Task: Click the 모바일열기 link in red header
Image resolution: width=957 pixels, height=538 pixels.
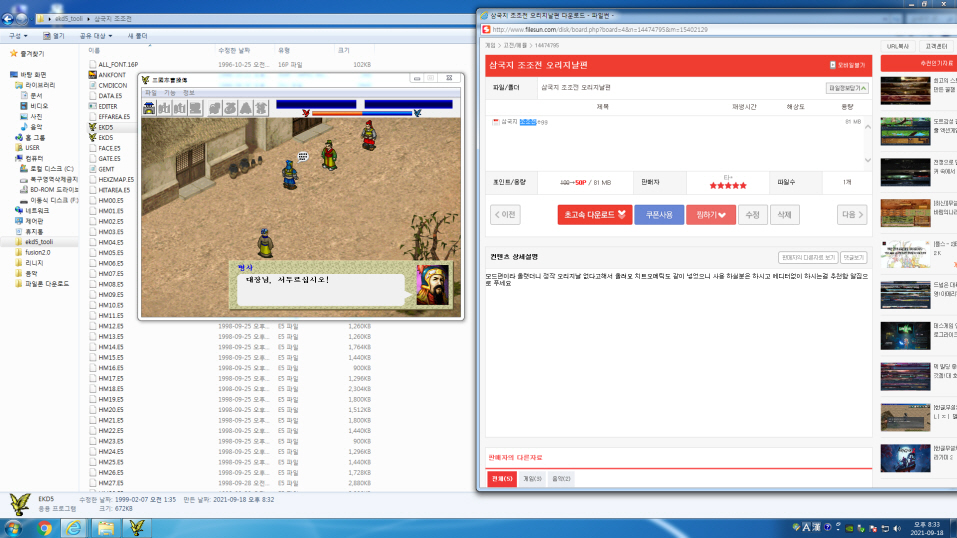Action: point(847,65)
